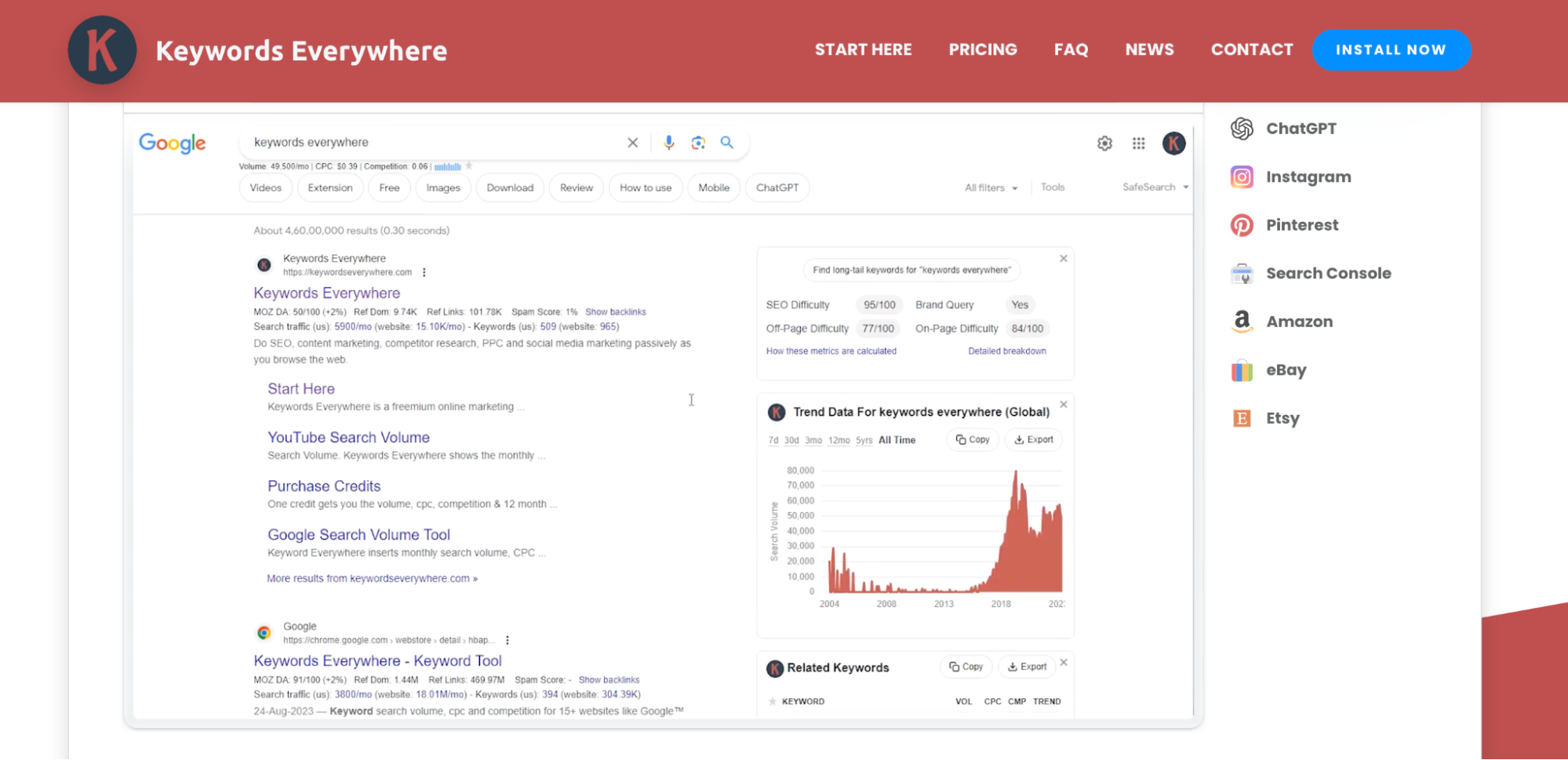Select the Extension filter chip
The height and width of the screenshot is (760, 1568).
pos(330,188)
